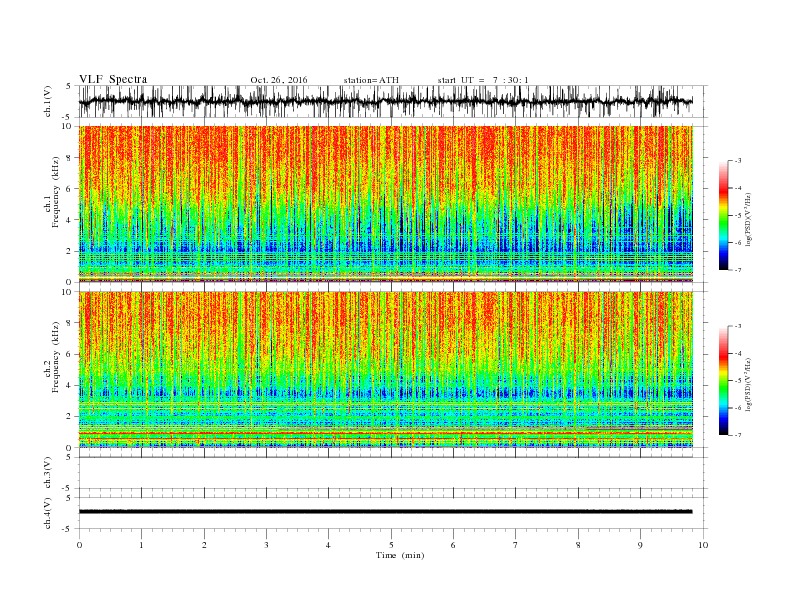
Task: Click the "VLF Spectra" plot title
Action: 113,79
